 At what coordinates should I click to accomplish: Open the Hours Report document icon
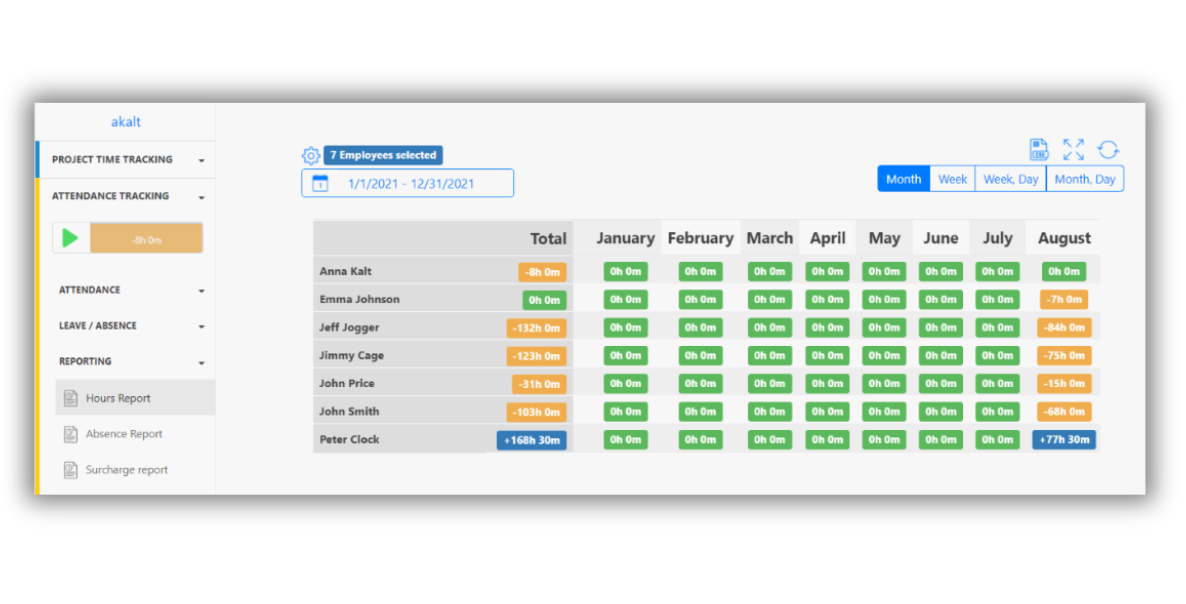[x=71, y=398]
